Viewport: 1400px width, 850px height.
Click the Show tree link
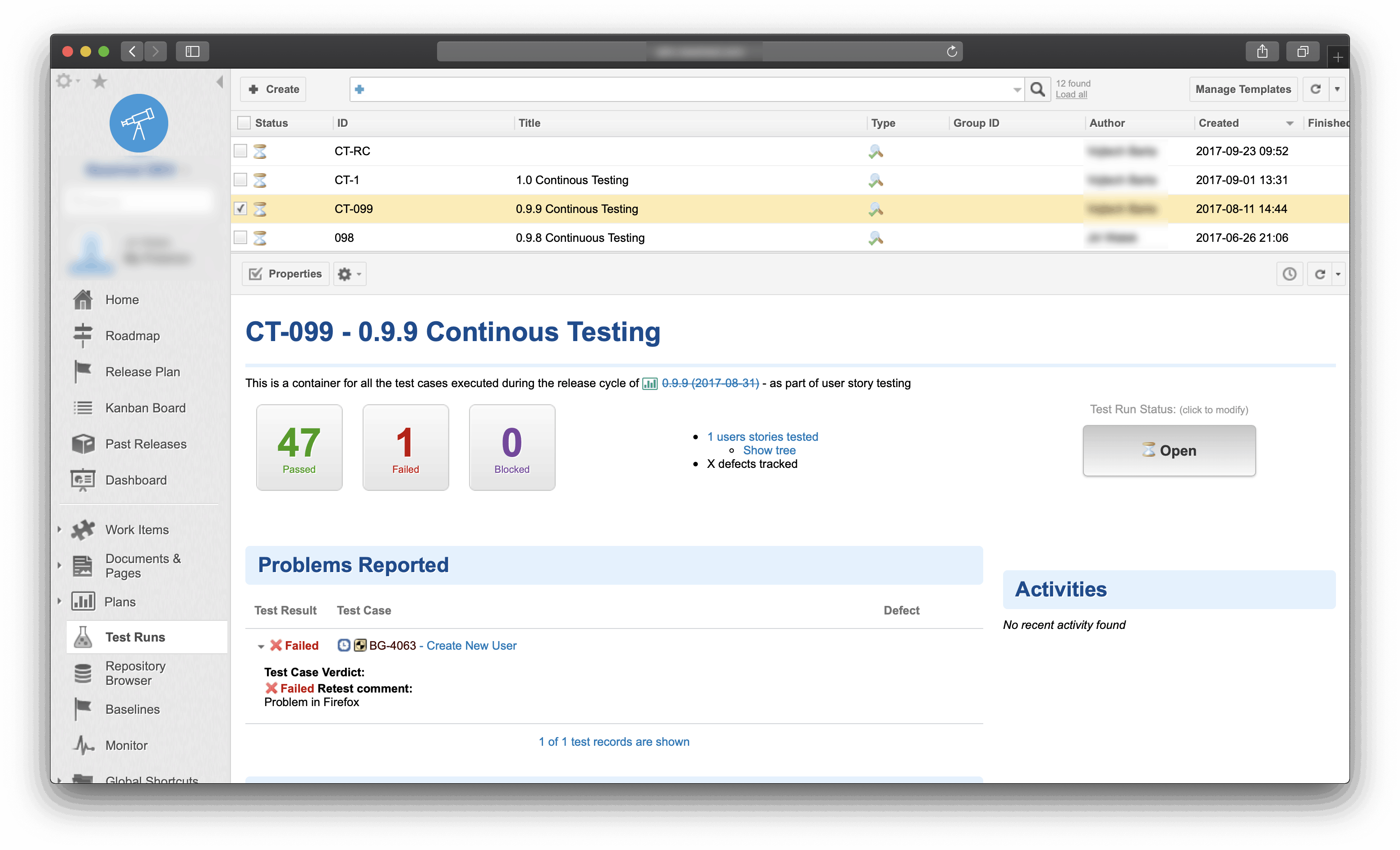coord(769,450)
